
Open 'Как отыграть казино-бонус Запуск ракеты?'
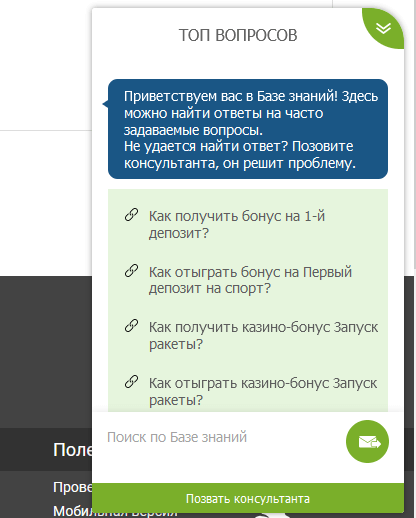(x=263, y=391)
